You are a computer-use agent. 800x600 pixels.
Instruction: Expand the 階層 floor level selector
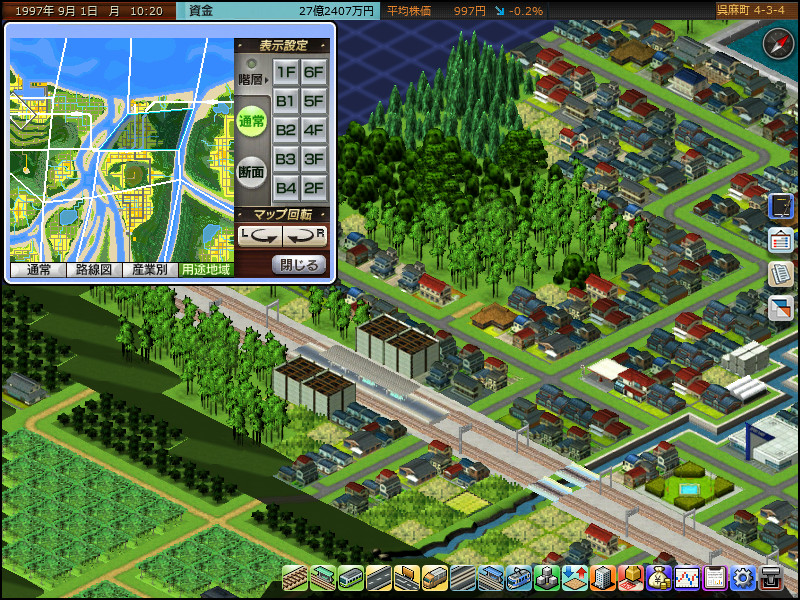tap(252, 80)
